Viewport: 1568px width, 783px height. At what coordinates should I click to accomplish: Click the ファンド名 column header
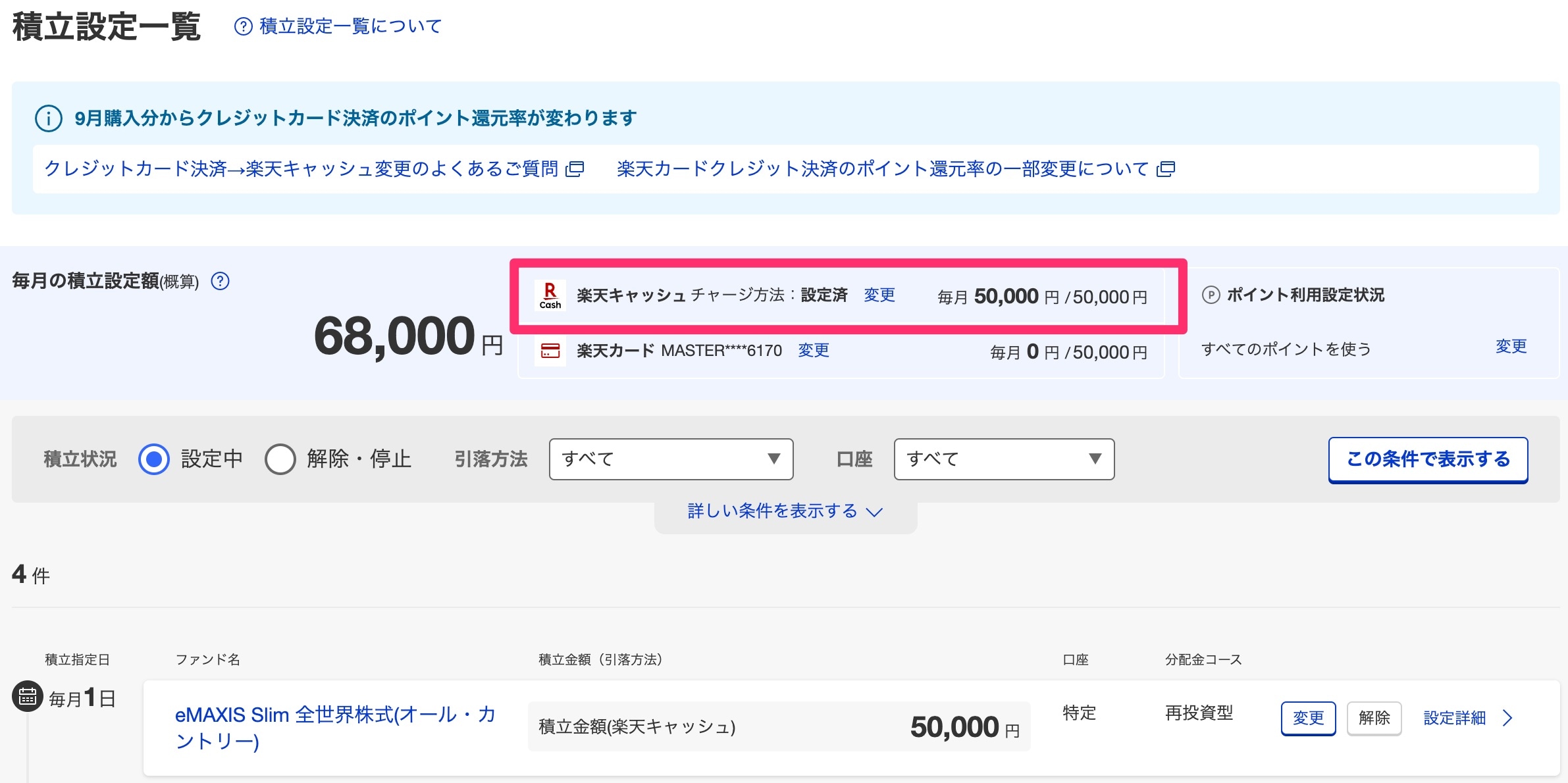pos(207,660)
